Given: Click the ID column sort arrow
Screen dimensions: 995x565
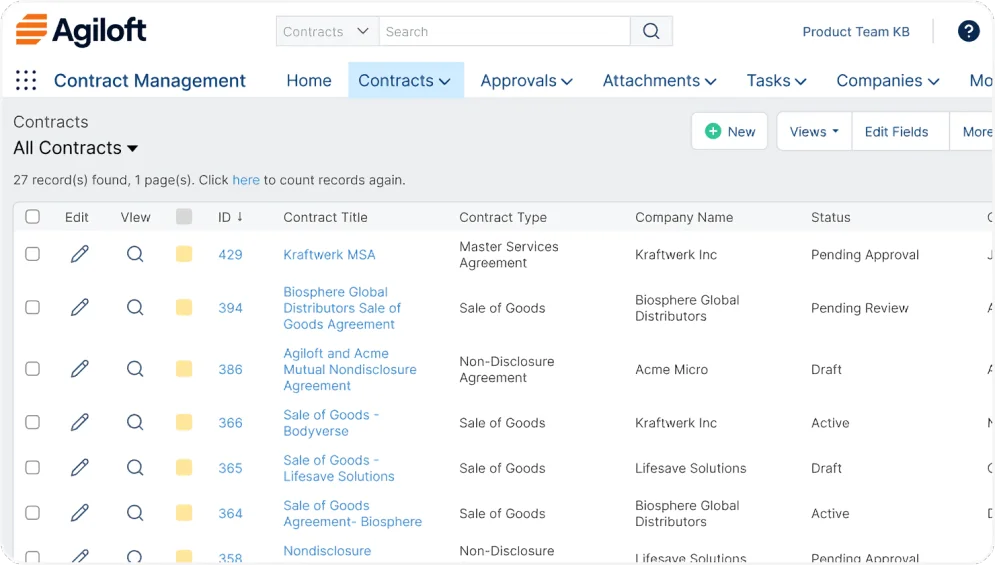Looking at the screenshot, I should pos(240,217).
